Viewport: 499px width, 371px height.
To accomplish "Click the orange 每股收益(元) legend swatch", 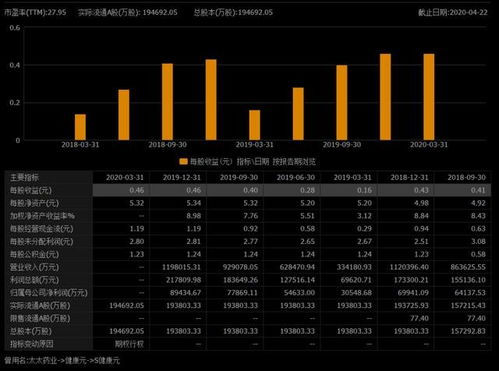I will pyautogui.click(x=183, y=162).
